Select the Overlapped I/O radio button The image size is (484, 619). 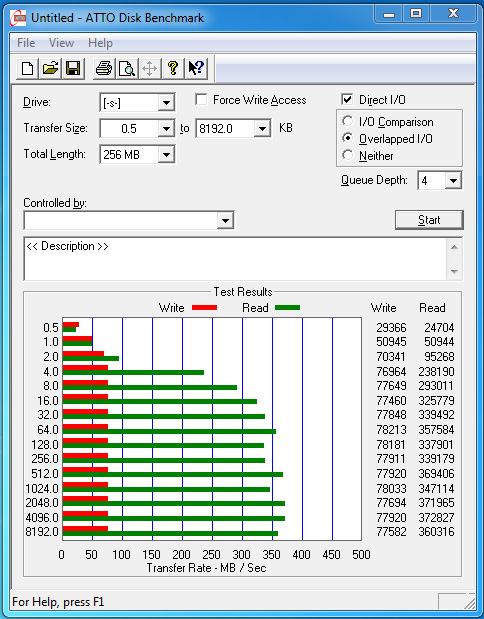pos(347,138)
